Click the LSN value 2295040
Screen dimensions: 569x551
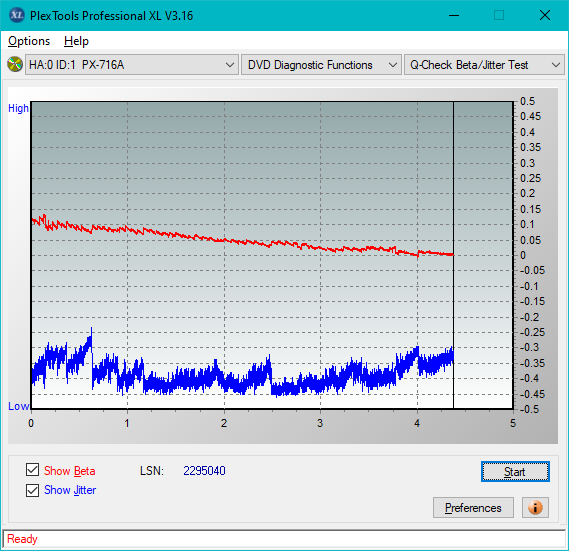204,471
